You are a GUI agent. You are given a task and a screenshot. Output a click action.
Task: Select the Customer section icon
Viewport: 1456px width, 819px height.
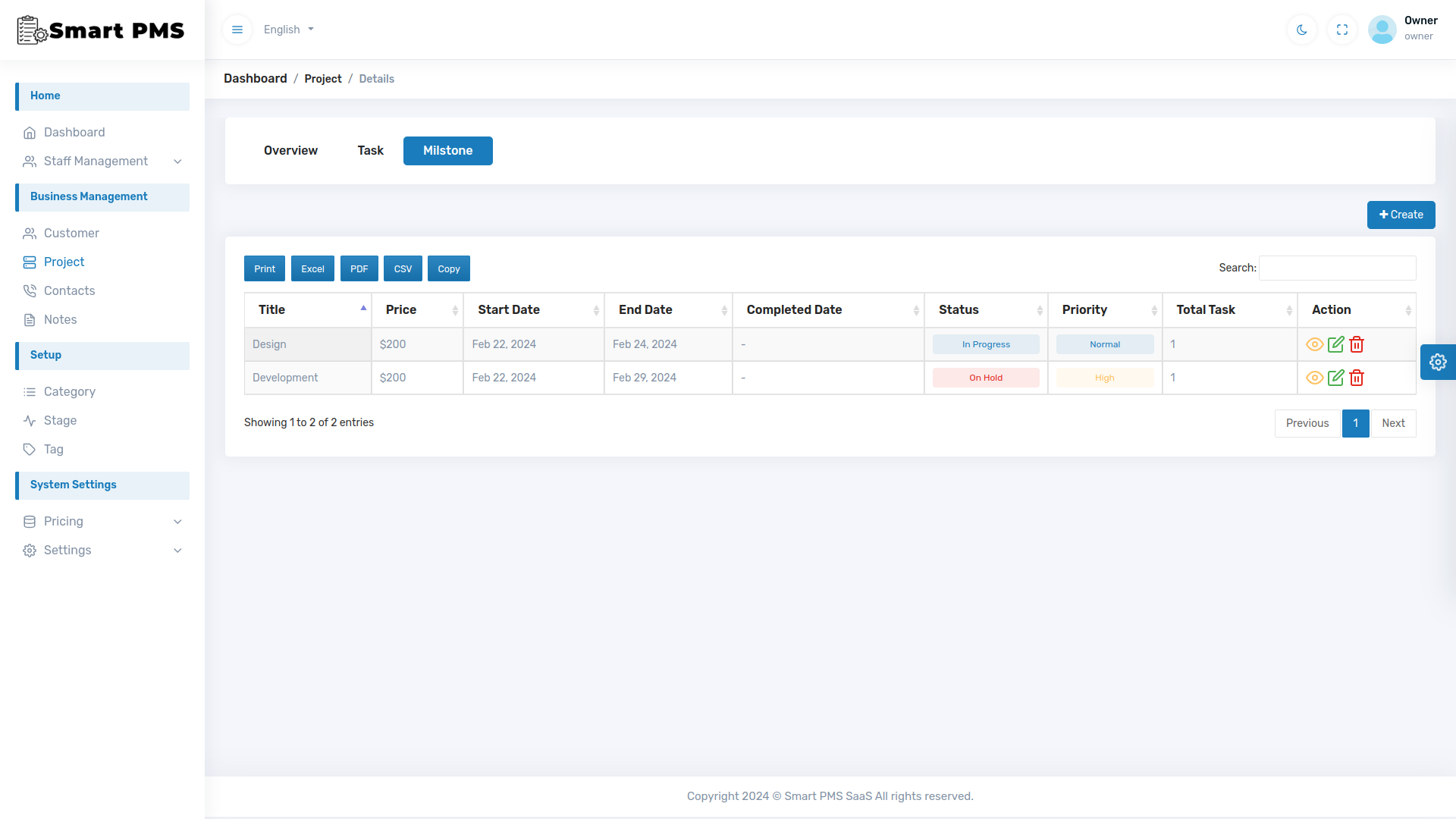(30, 233)
